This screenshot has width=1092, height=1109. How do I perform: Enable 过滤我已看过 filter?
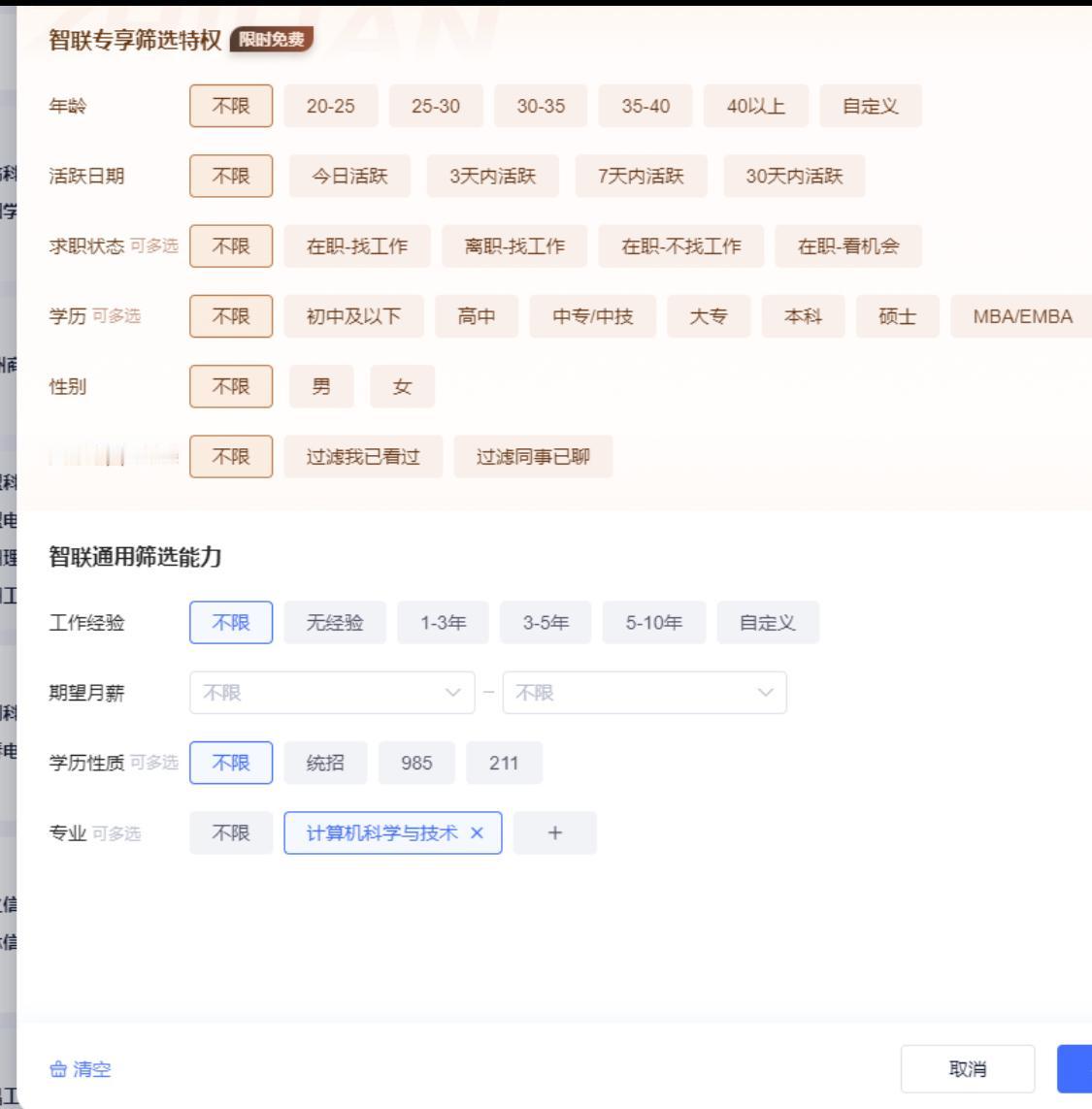(x=363, y=456)
